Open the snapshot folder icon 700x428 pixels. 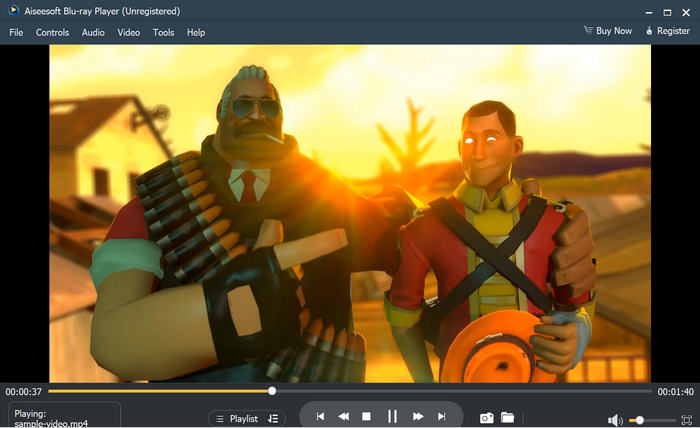[508, 417]
